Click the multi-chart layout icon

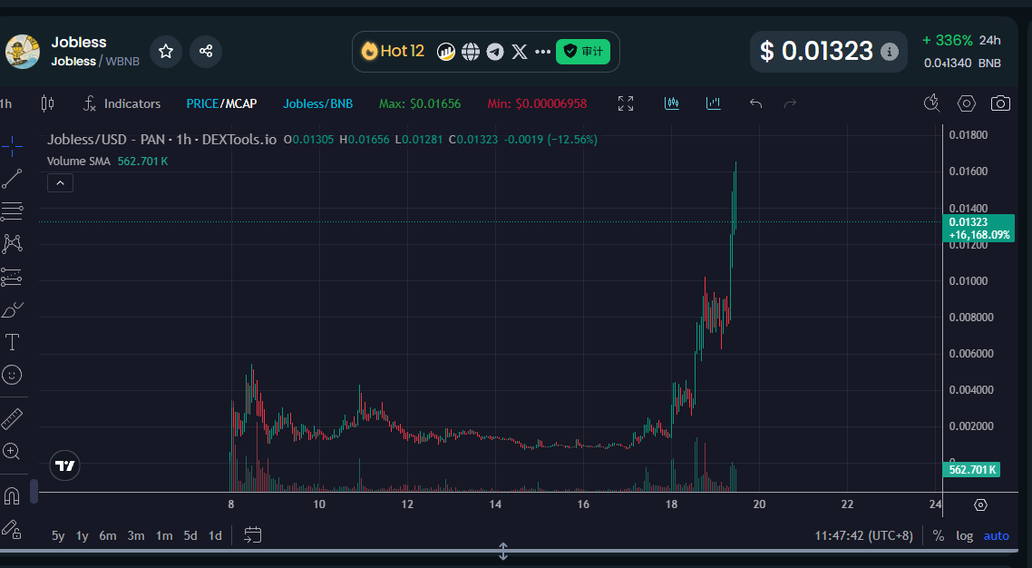[x=671, y=103]
